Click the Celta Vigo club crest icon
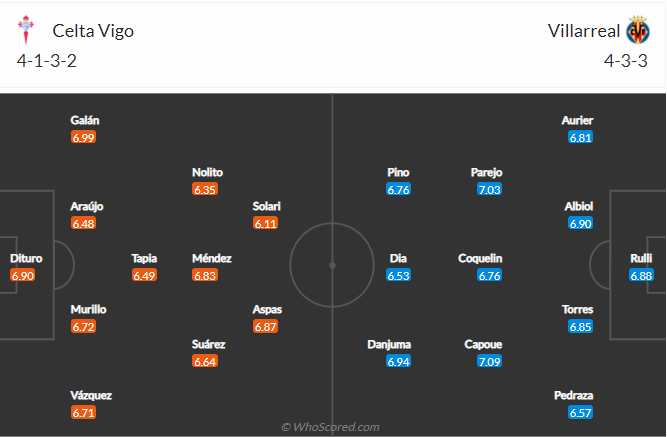The height and width of the screenshot is (437, 667). coord(26,30)
